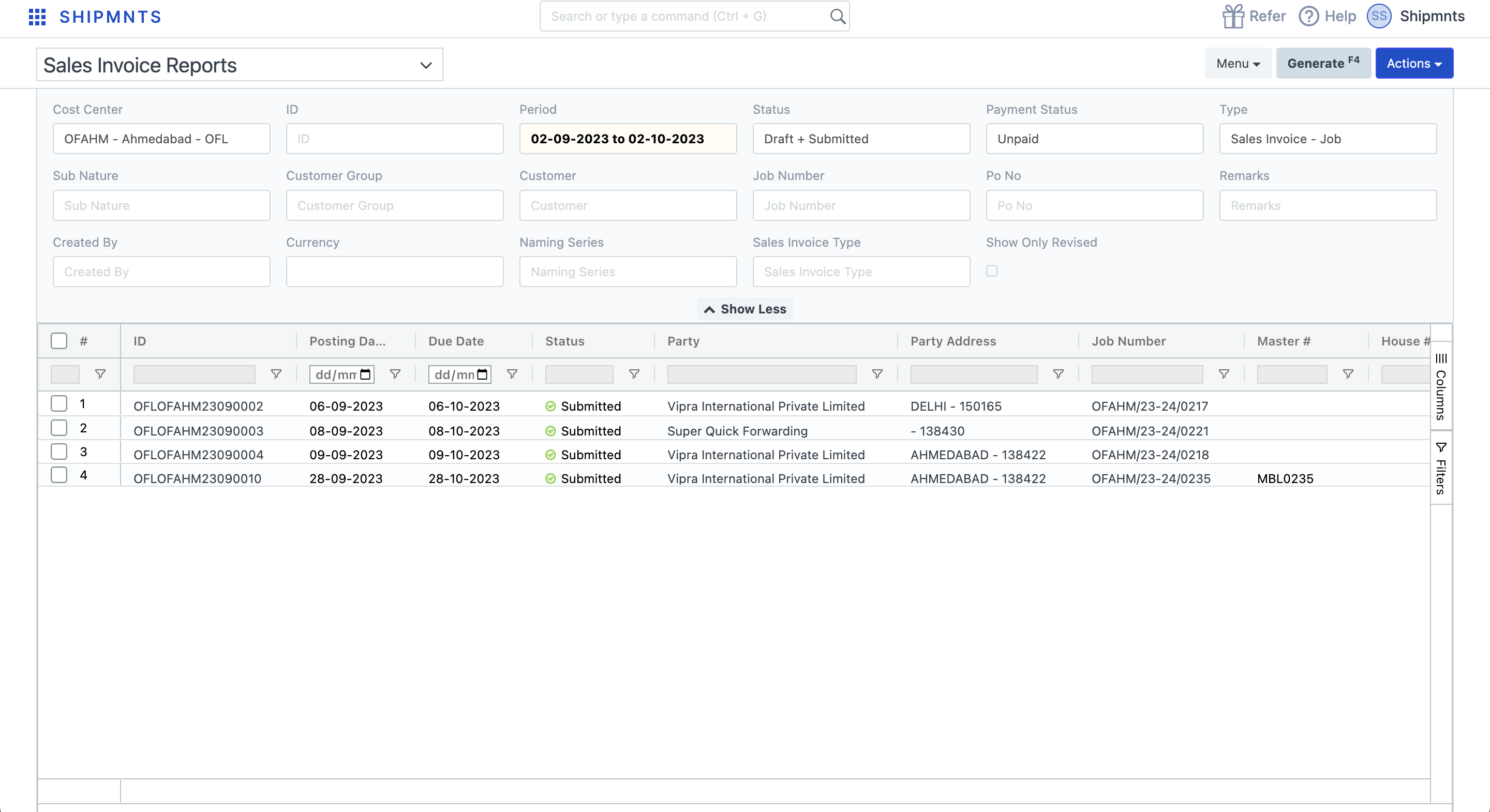Click the Remarks input field
This screenshot has width=1490, height=812.
pyautogui.click(x=1328, y=205)
